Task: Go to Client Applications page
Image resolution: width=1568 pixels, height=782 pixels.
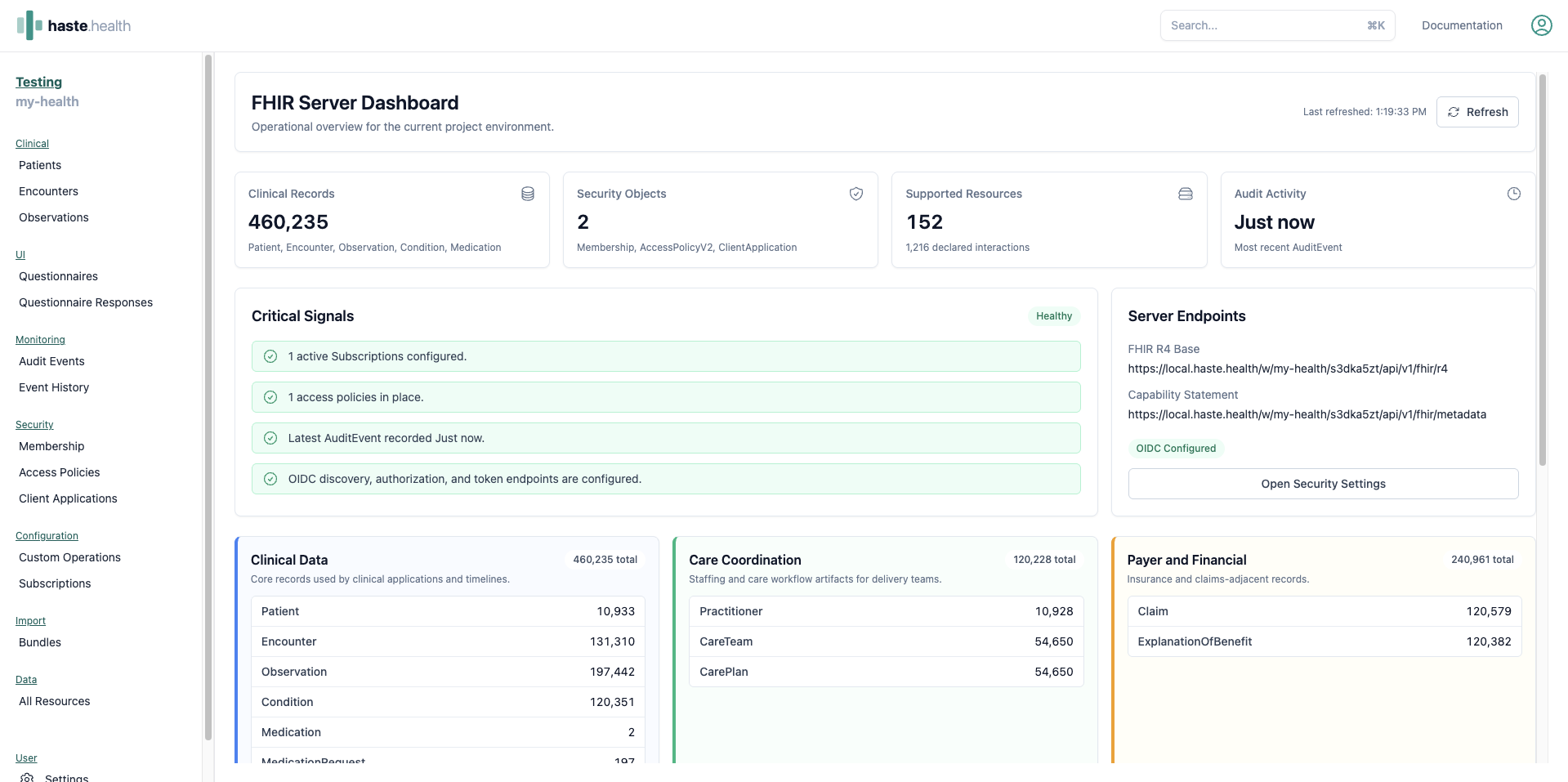Action: tap(68, 498)
